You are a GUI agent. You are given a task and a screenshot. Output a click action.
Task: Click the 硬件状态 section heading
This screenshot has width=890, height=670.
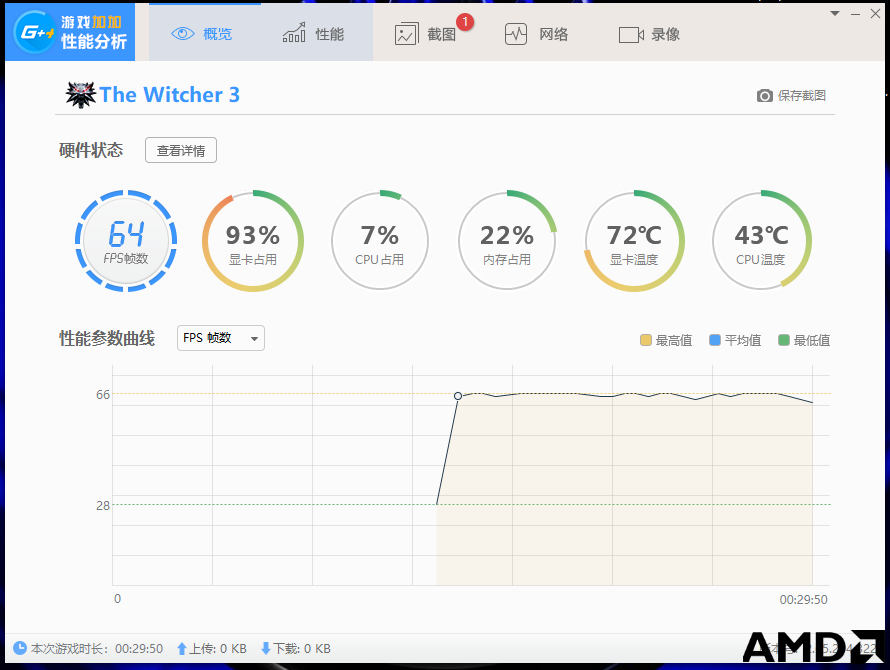(x=91, y=150)
